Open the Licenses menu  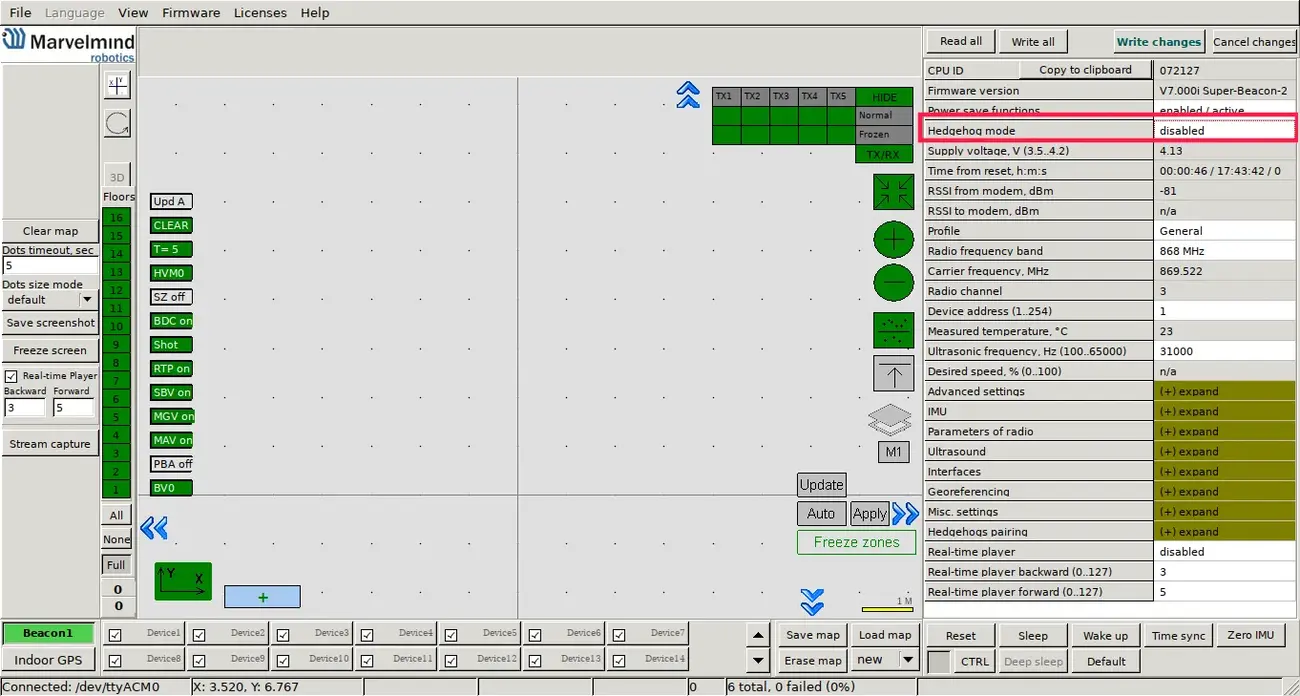pyautogui.click(x=260, y=13)
